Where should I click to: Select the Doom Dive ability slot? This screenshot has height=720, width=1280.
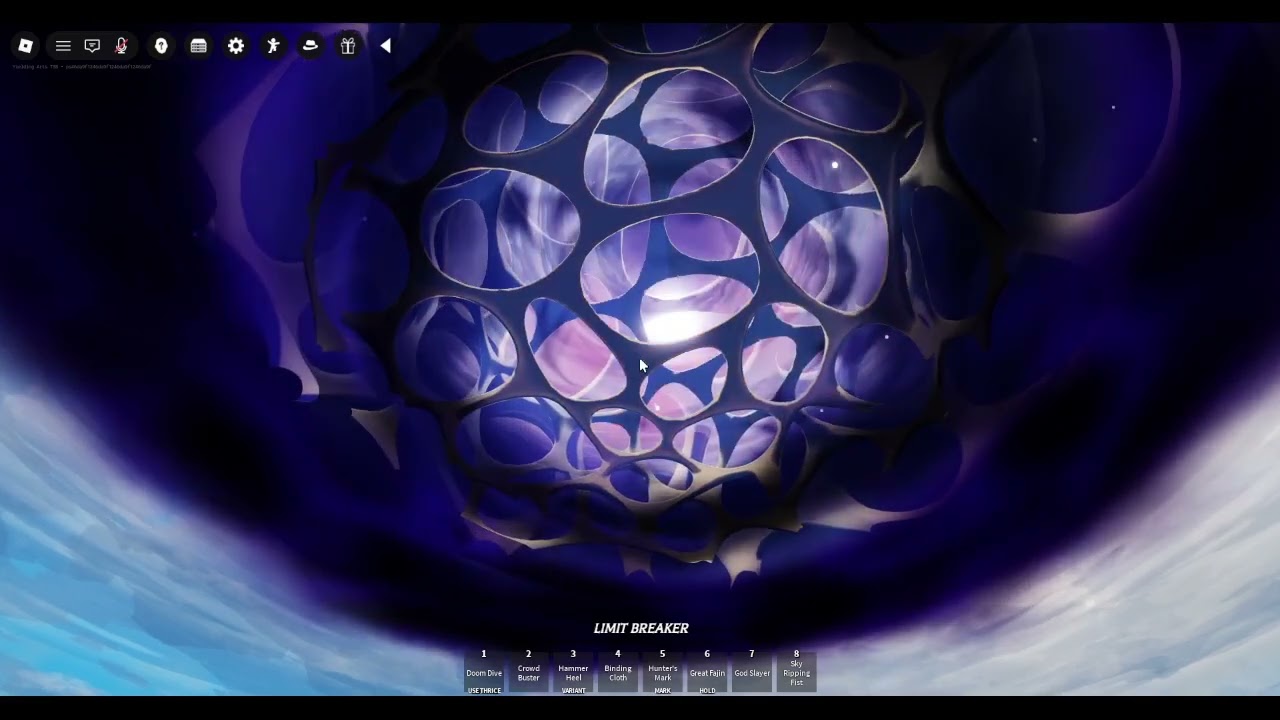point(484,672)
